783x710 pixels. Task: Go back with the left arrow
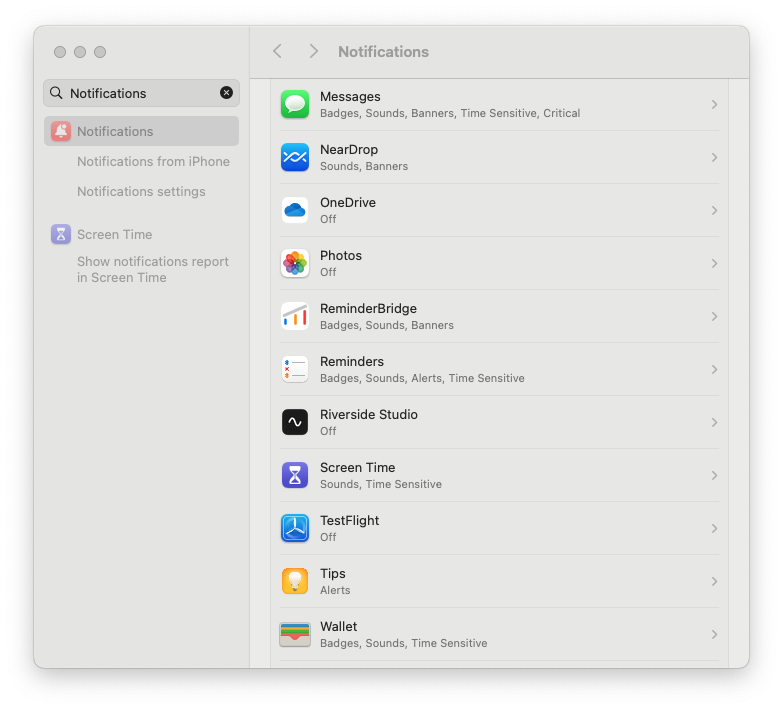pos(278,51)
